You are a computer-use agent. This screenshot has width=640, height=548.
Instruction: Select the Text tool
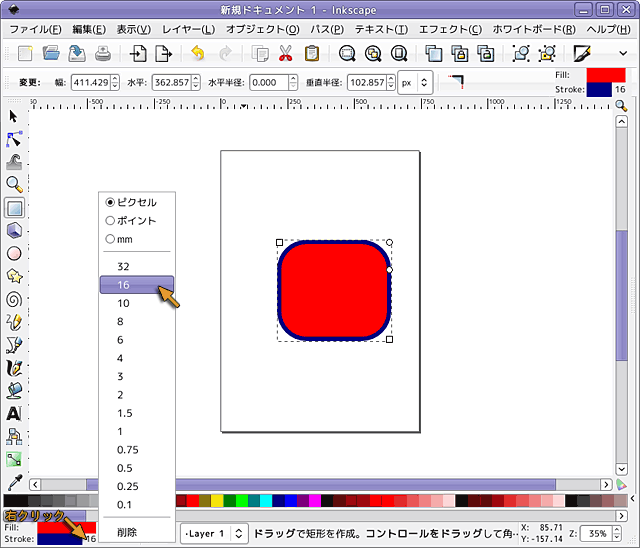14,413
